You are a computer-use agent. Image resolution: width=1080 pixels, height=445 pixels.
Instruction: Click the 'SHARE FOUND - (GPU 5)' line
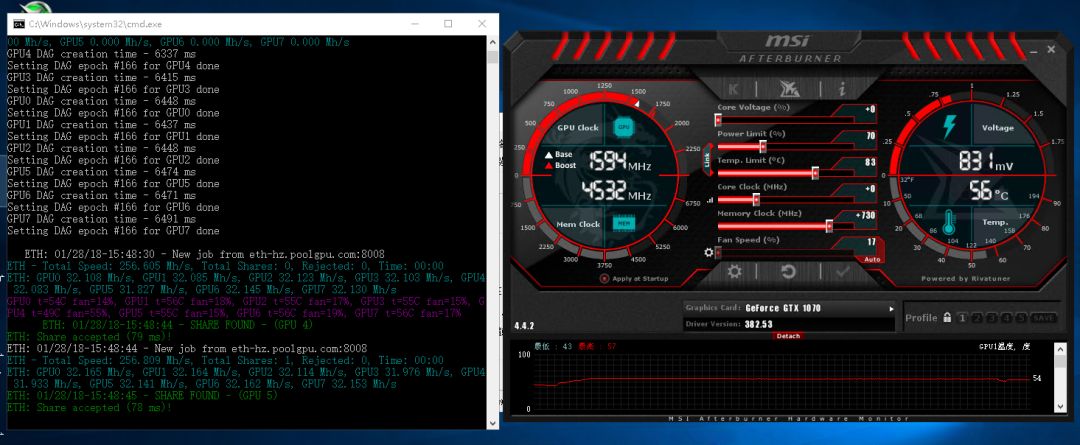point(142,395)
